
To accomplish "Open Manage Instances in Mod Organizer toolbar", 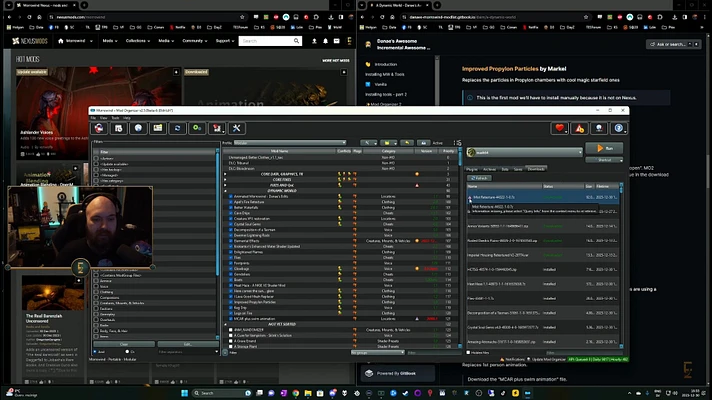I will [x=99, y=128].
